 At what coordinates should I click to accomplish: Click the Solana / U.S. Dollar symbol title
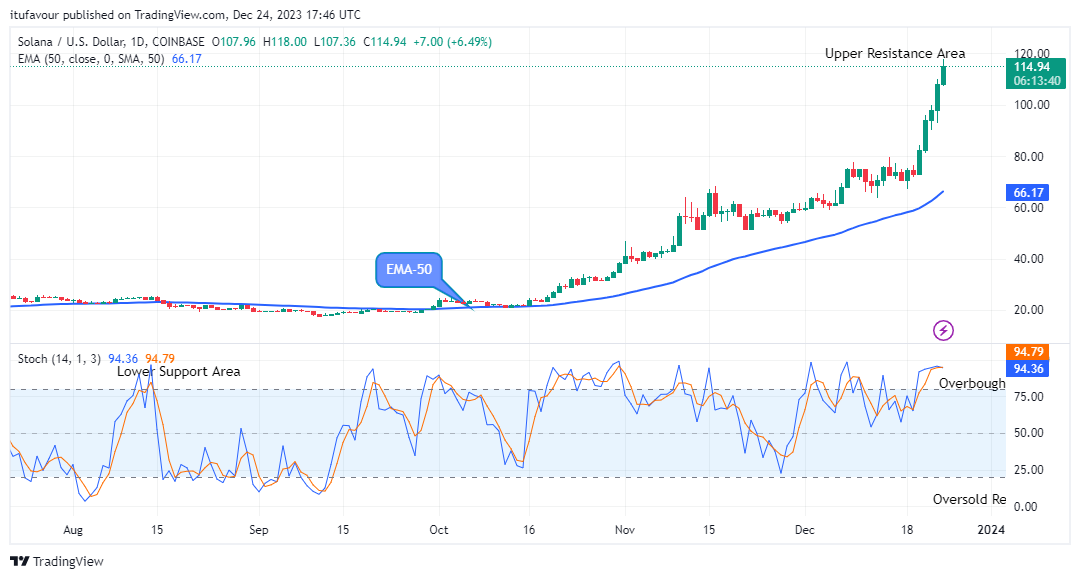(111, 42)
